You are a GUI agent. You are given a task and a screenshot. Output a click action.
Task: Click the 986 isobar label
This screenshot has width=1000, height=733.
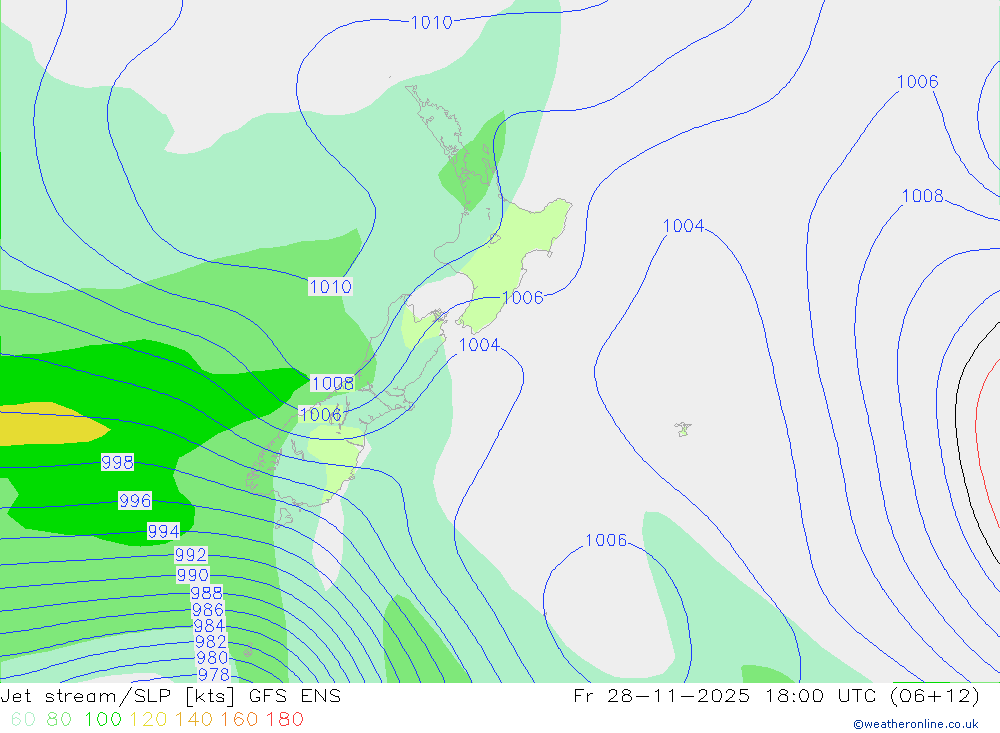coord(208,609)
